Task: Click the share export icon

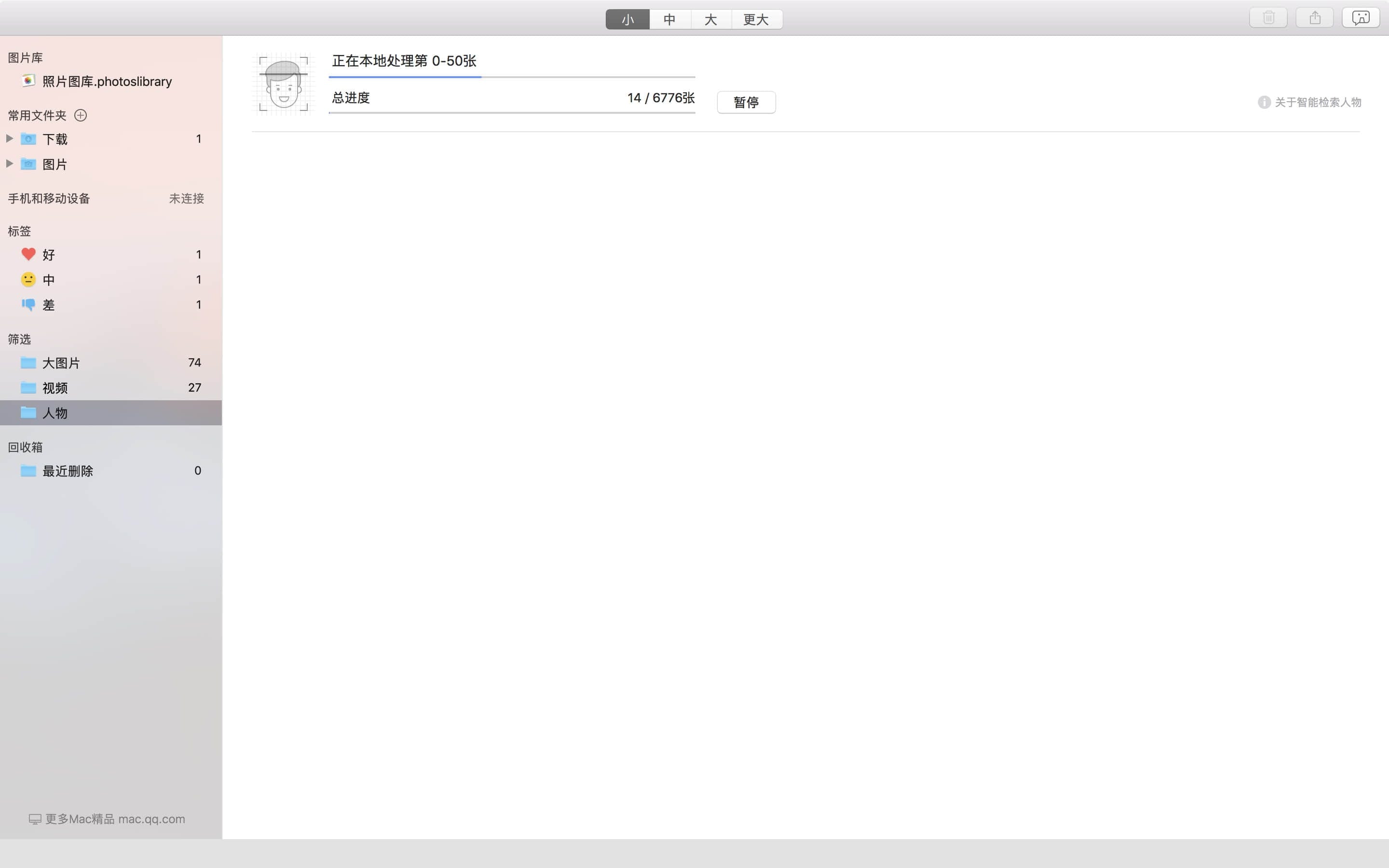Action: (1314, 18)
